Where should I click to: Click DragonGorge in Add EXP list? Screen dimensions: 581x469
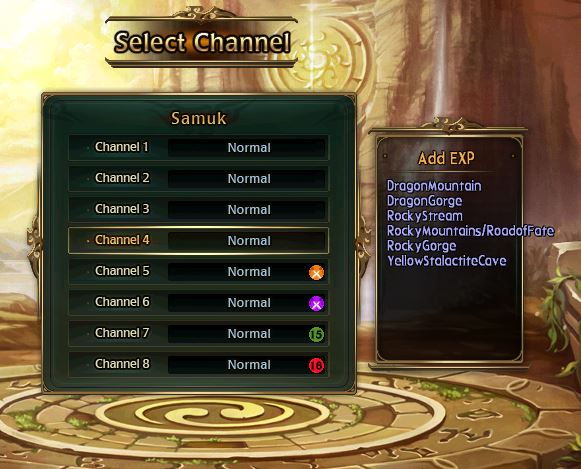point(424,201)
